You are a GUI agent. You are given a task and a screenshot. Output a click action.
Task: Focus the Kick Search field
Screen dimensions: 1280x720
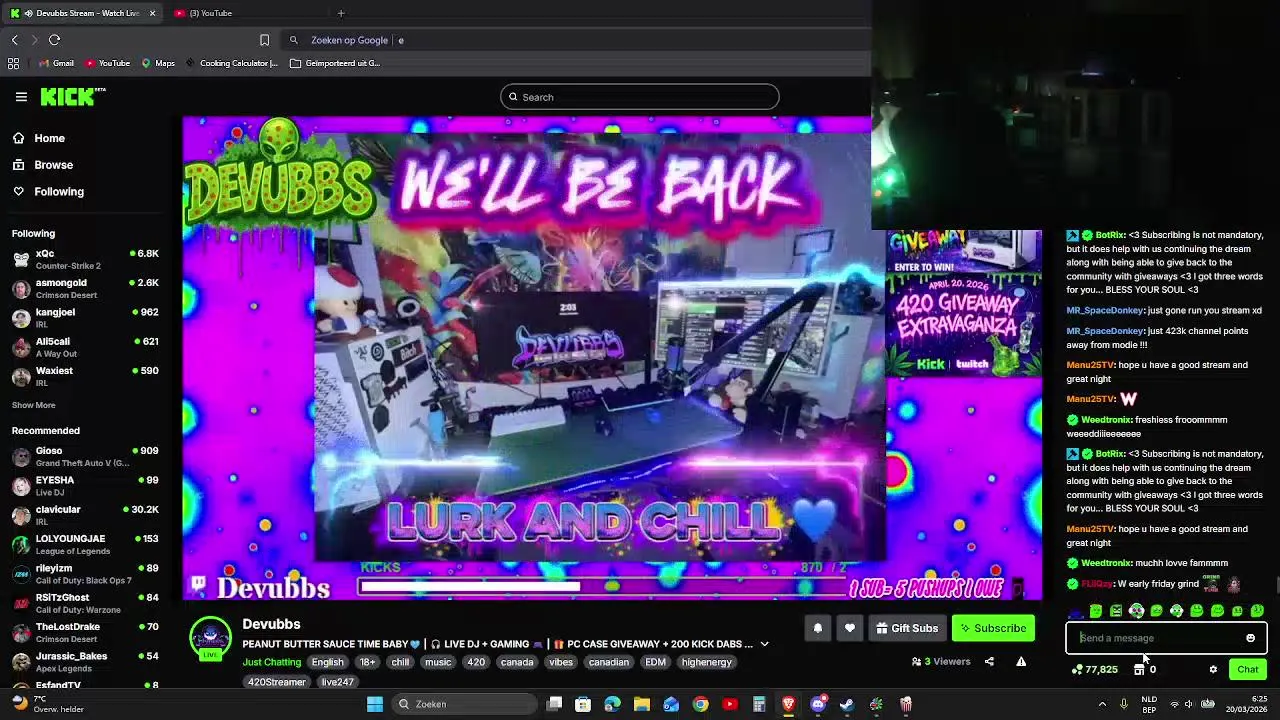(x=640, y=97)
